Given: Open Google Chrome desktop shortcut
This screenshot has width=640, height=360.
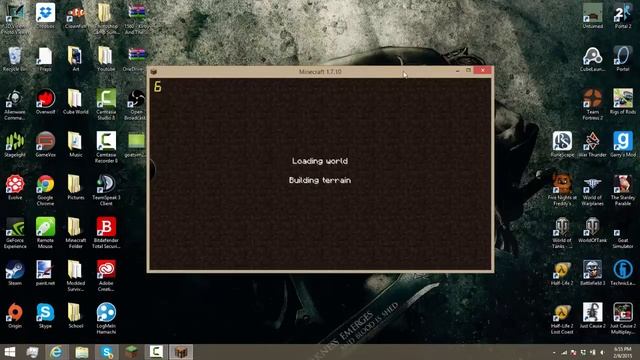Looking at the screenshot, I should pyautogui.click(x=45, y=190).
